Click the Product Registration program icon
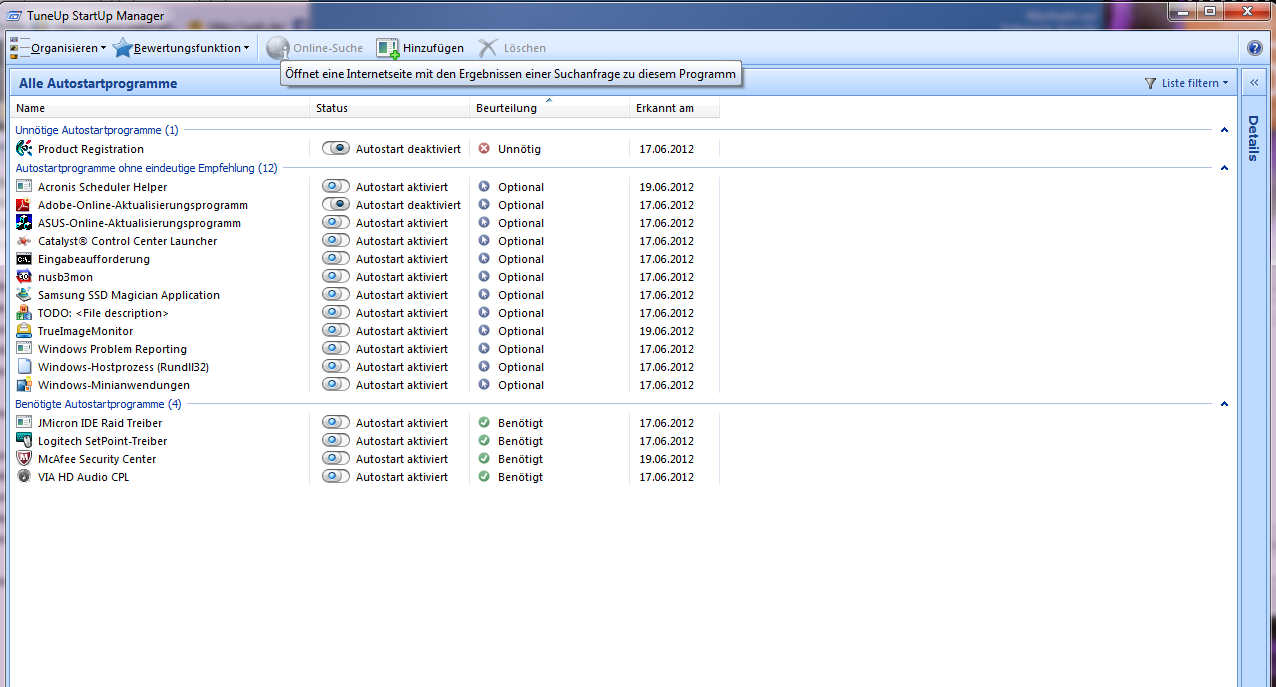Screen dimensions: 1276x687 tap(24, 148)
